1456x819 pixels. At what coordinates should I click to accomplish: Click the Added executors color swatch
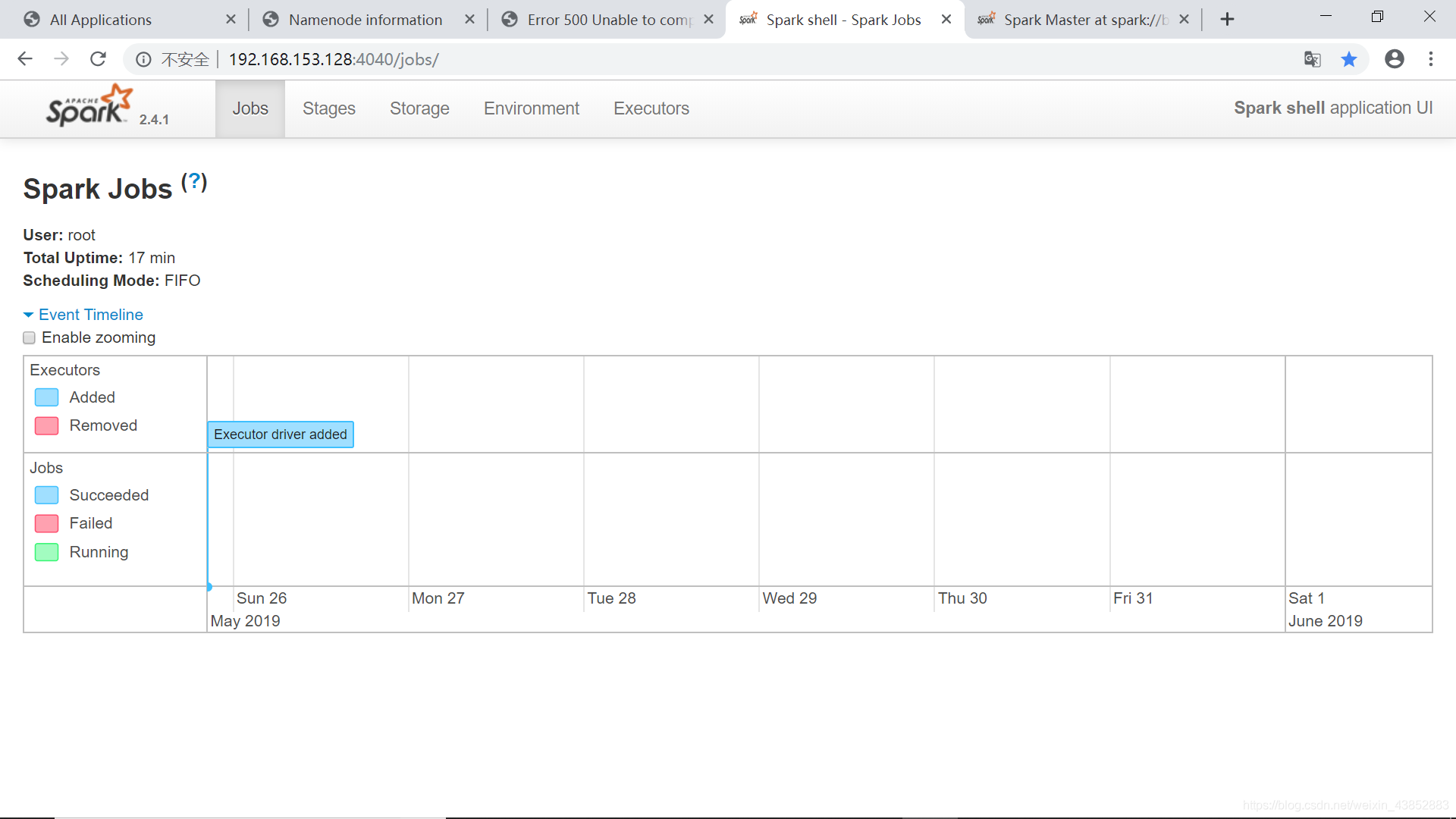point(47,397)
